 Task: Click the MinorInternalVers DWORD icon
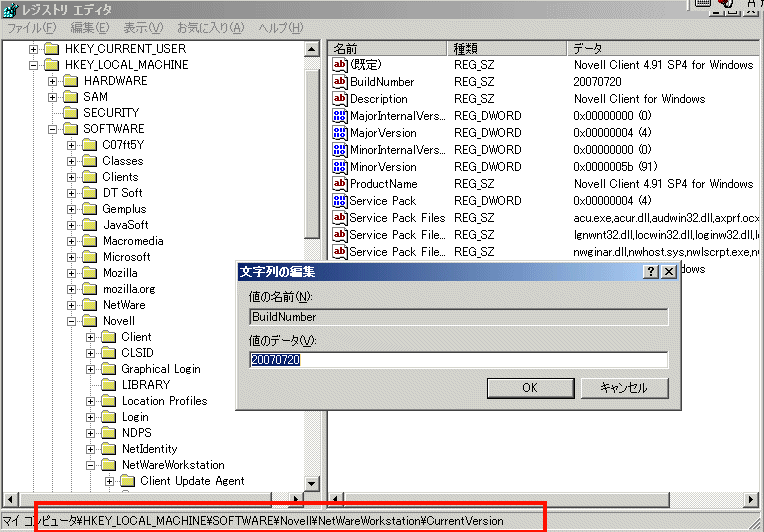(340, 150)
